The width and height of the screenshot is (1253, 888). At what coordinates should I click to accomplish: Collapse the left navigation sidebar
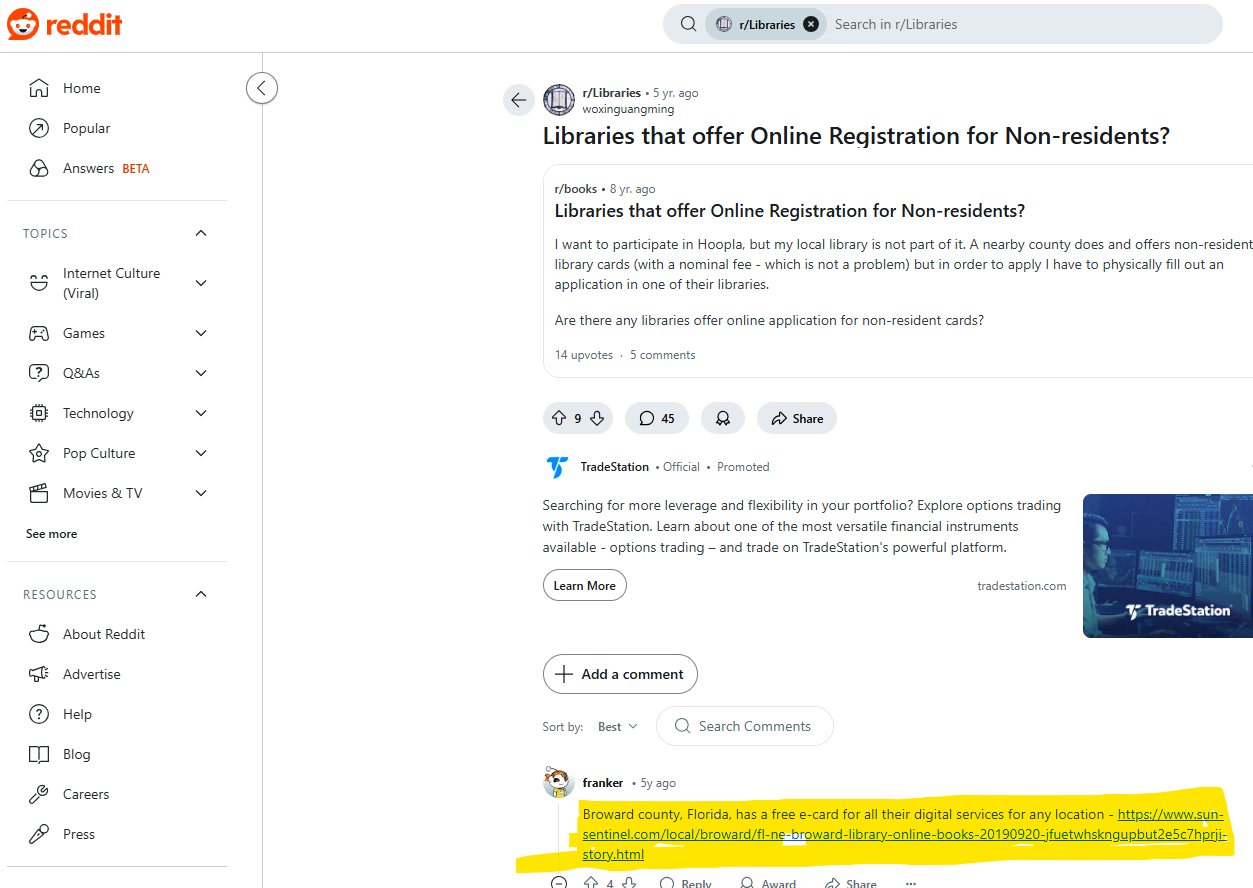[261, 88]
